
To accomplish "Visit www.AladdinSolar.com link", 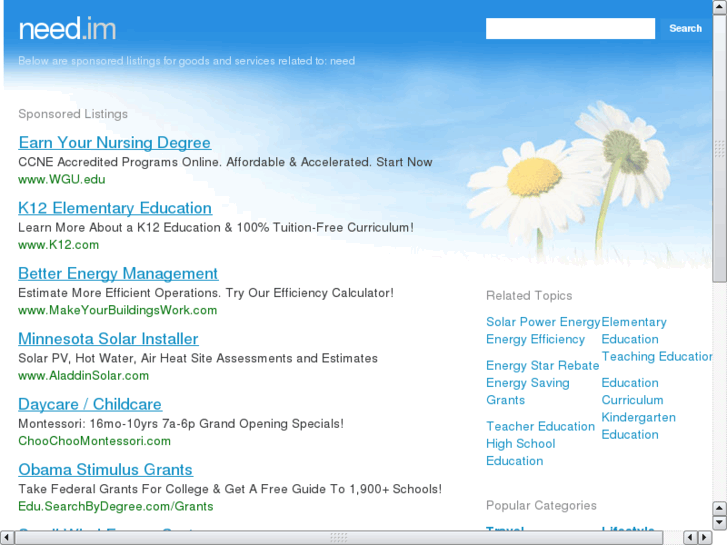I will click(83, 375).
